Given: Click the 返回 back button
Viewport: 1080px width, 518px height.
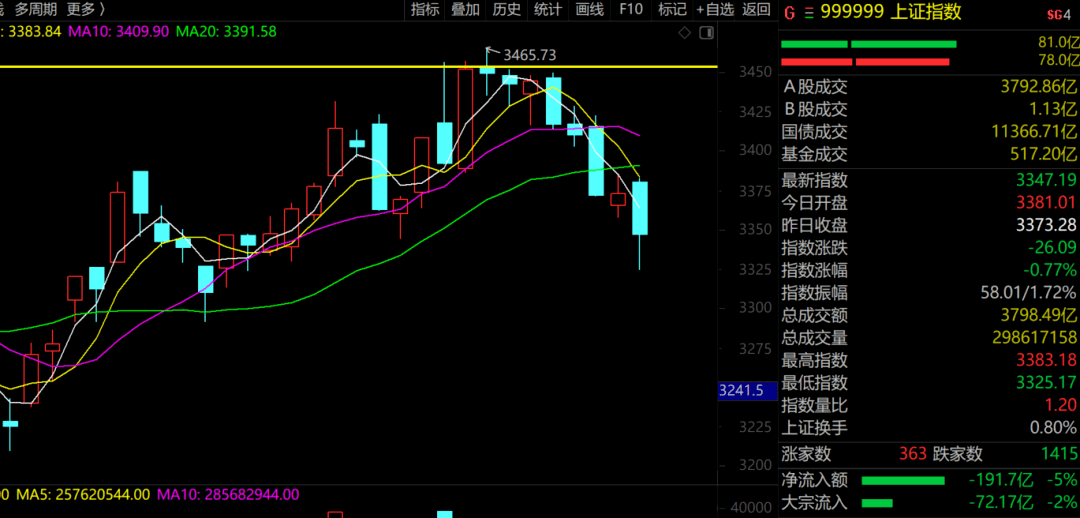Looking at the screenshot, I should [756, 10].
